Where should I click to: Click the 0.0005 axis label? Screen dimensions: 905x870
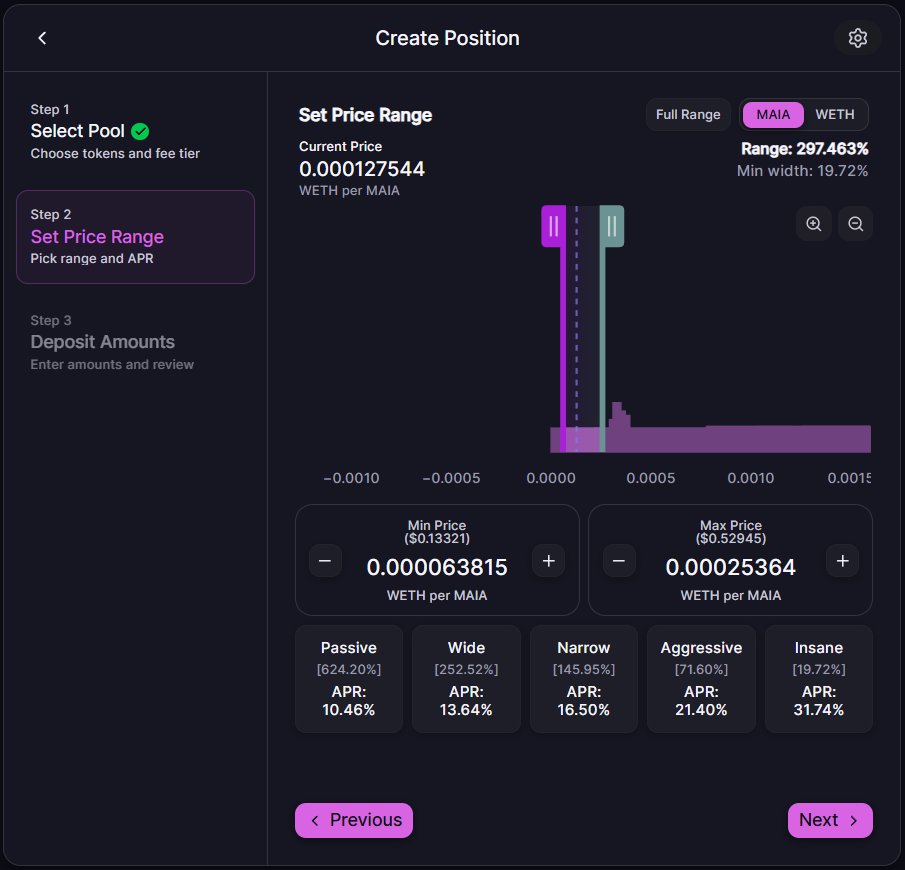pyautogui.click(x=650, y=478)
